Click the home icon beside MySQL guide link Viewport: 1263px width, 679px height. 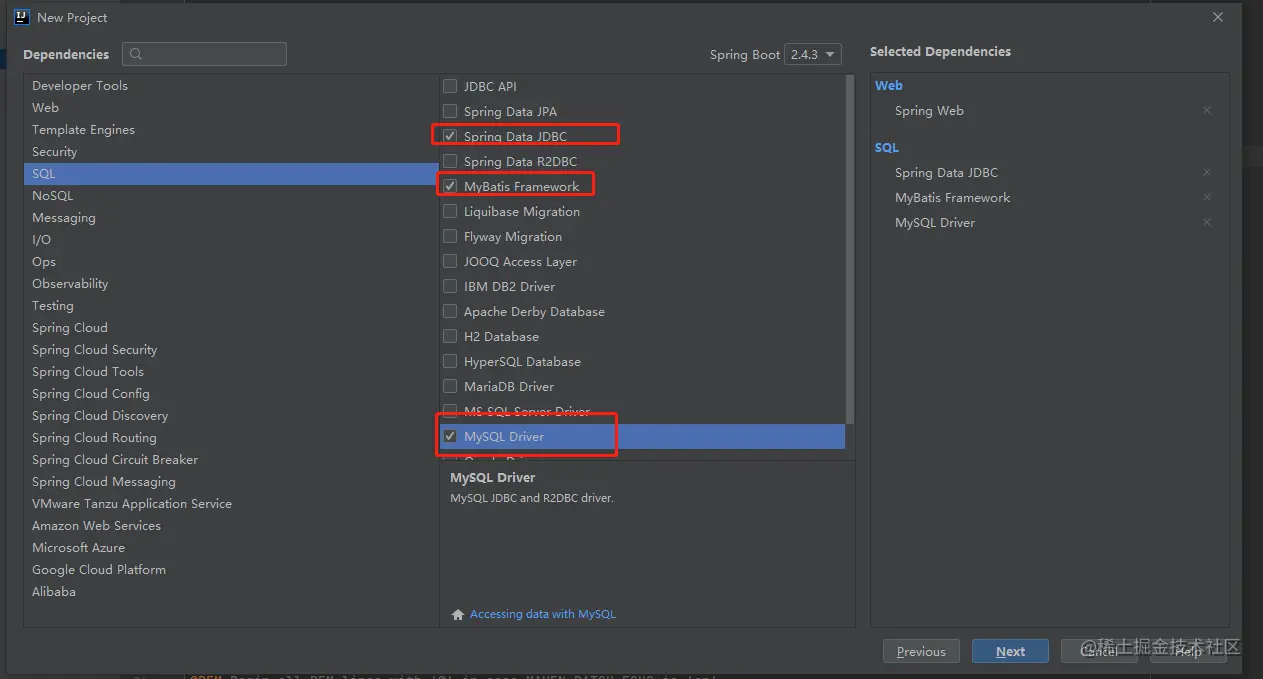(x=458, y=614)
